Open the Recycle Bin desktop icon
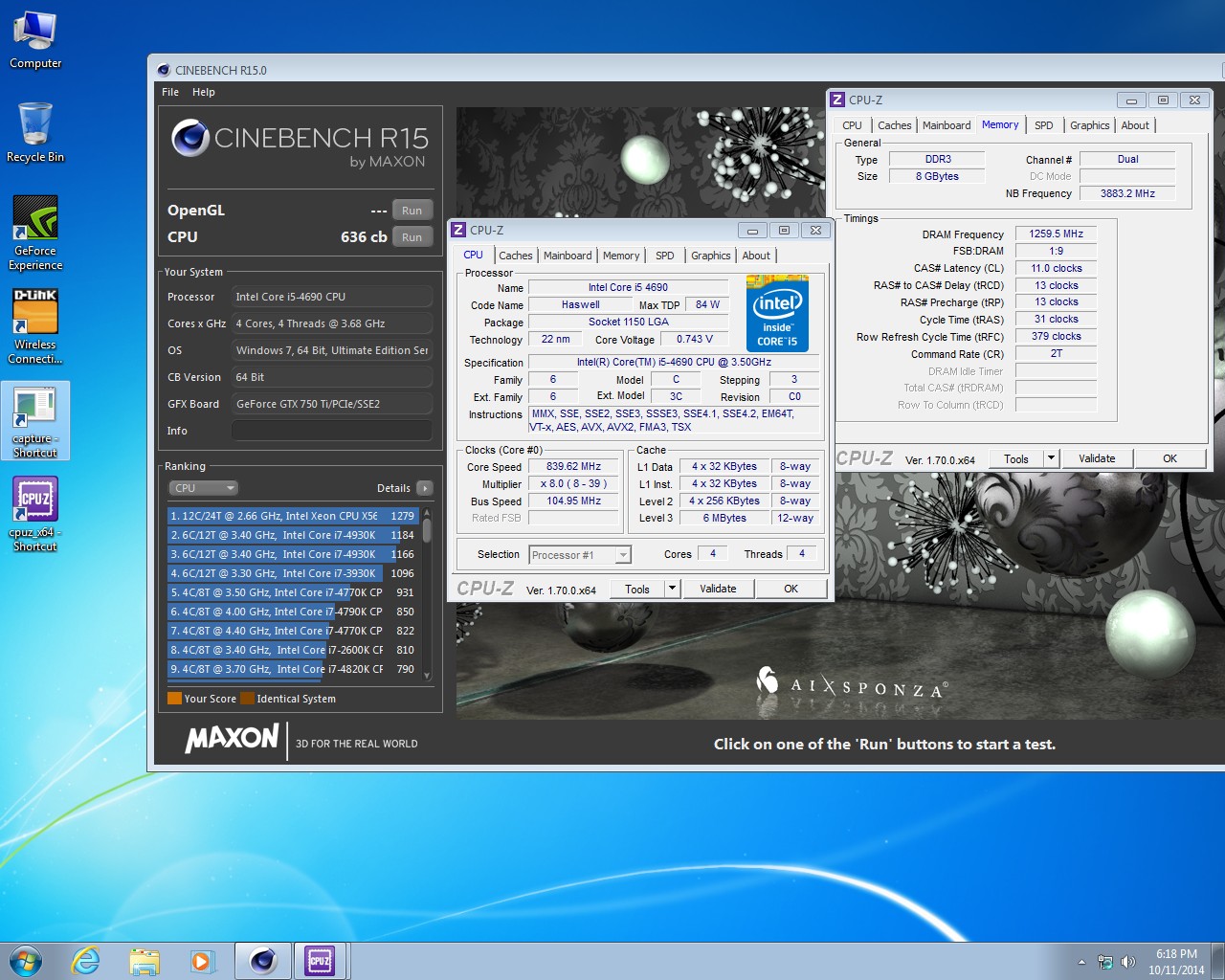Viewport: 1225px width, 980px height. (x=35, y=132)
